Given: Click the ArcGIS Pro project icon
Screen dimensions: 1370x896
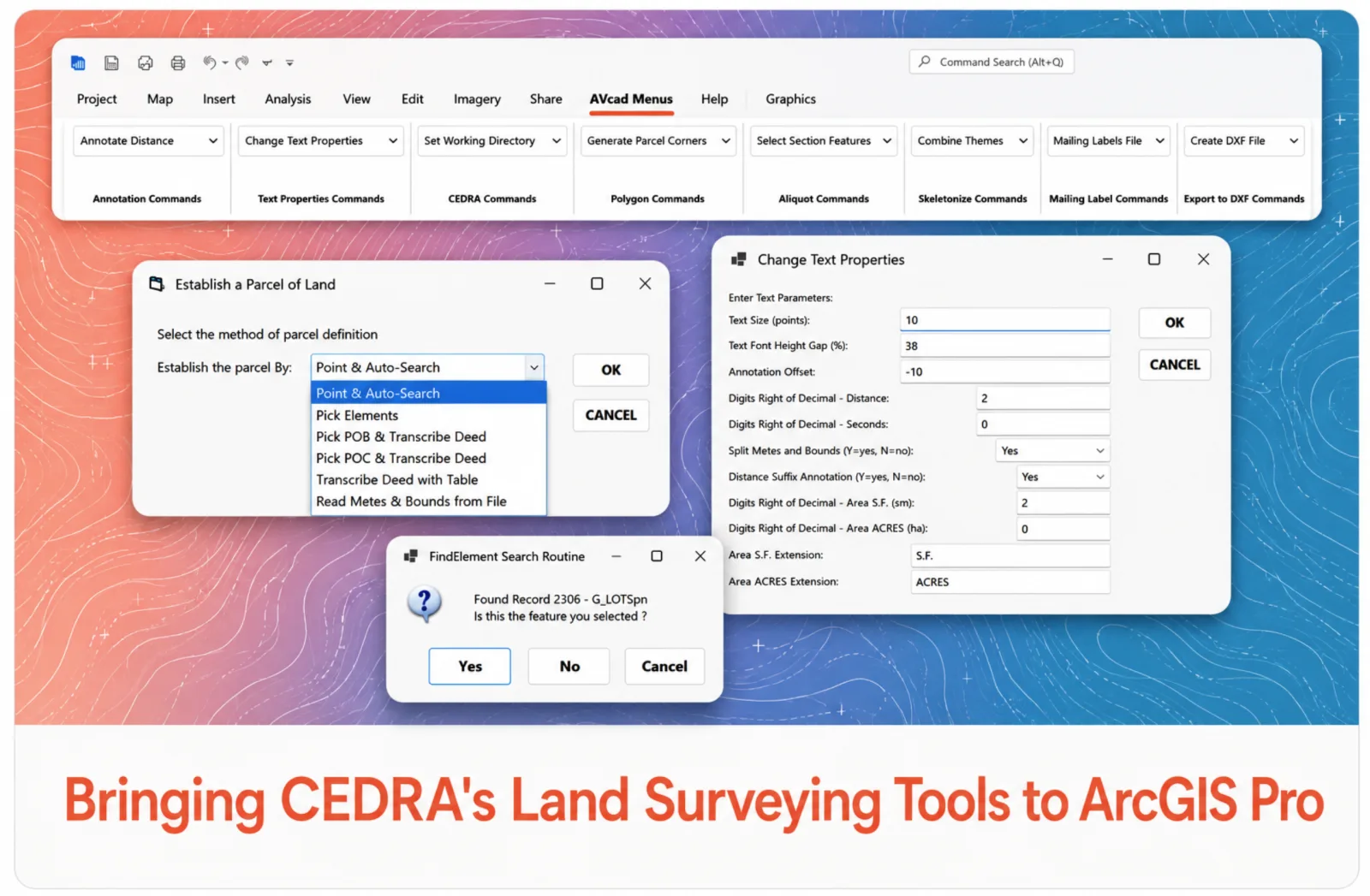Looking at the screenshot, I should click(x=78, y=62).
